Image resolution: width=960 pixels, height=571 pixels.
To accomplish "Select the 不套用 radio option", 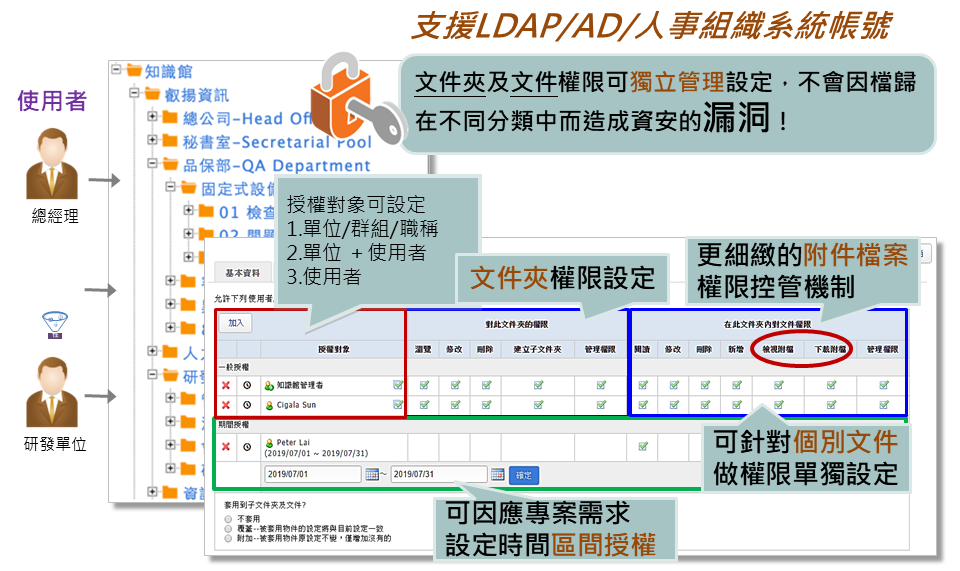I will (228, 519).
